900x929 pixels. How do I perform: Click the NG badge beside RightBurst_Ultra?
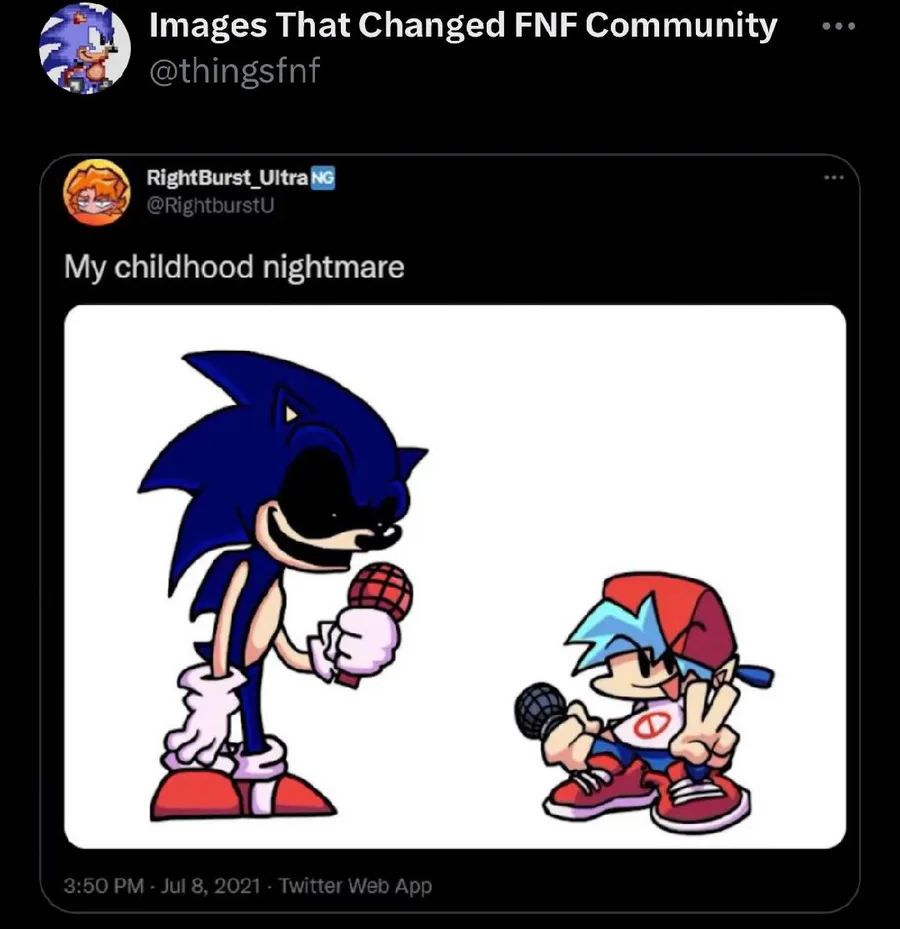322,178
